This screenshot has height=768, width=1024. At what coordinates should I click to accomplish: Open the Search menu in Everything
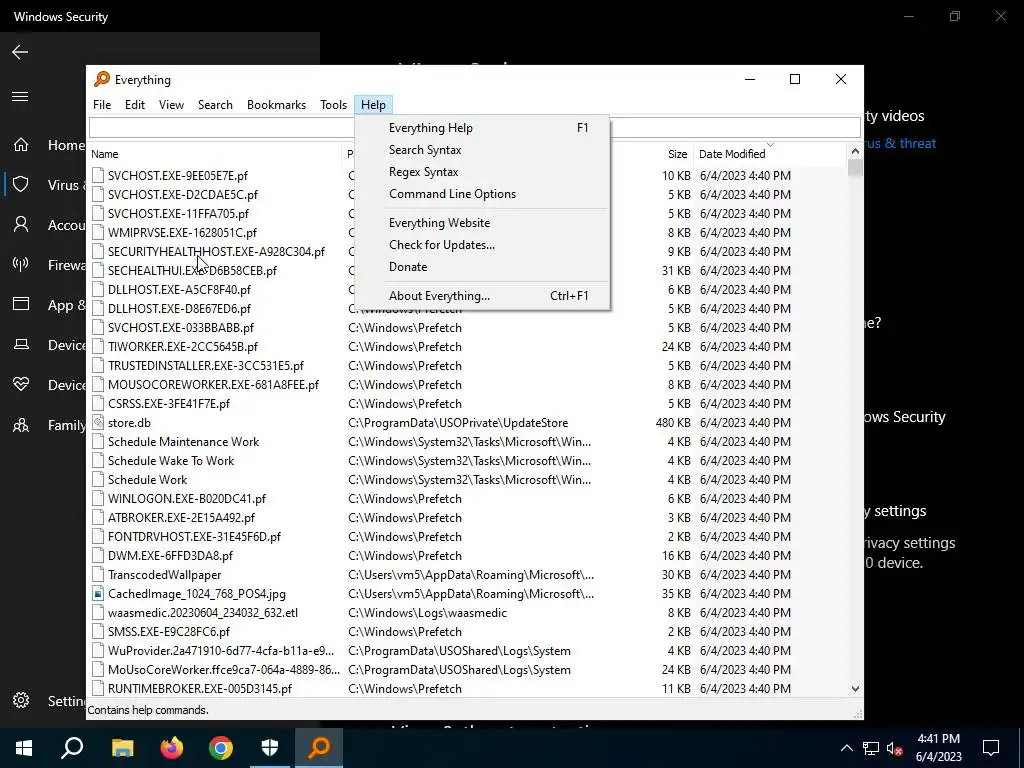click(x=215, y=104)
